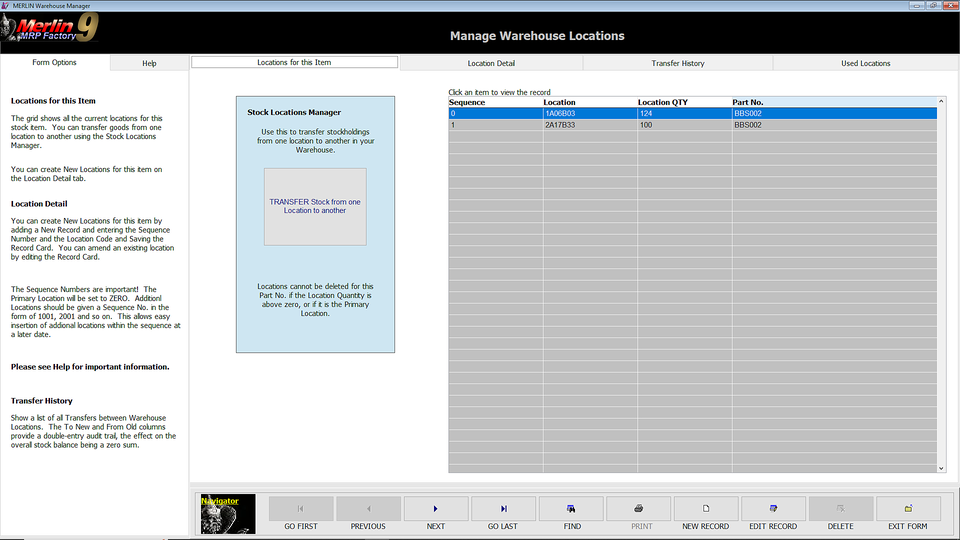This screenshot has width=960, height=540.
Task: Open the Transfer History tab
Action: (678, 63)
